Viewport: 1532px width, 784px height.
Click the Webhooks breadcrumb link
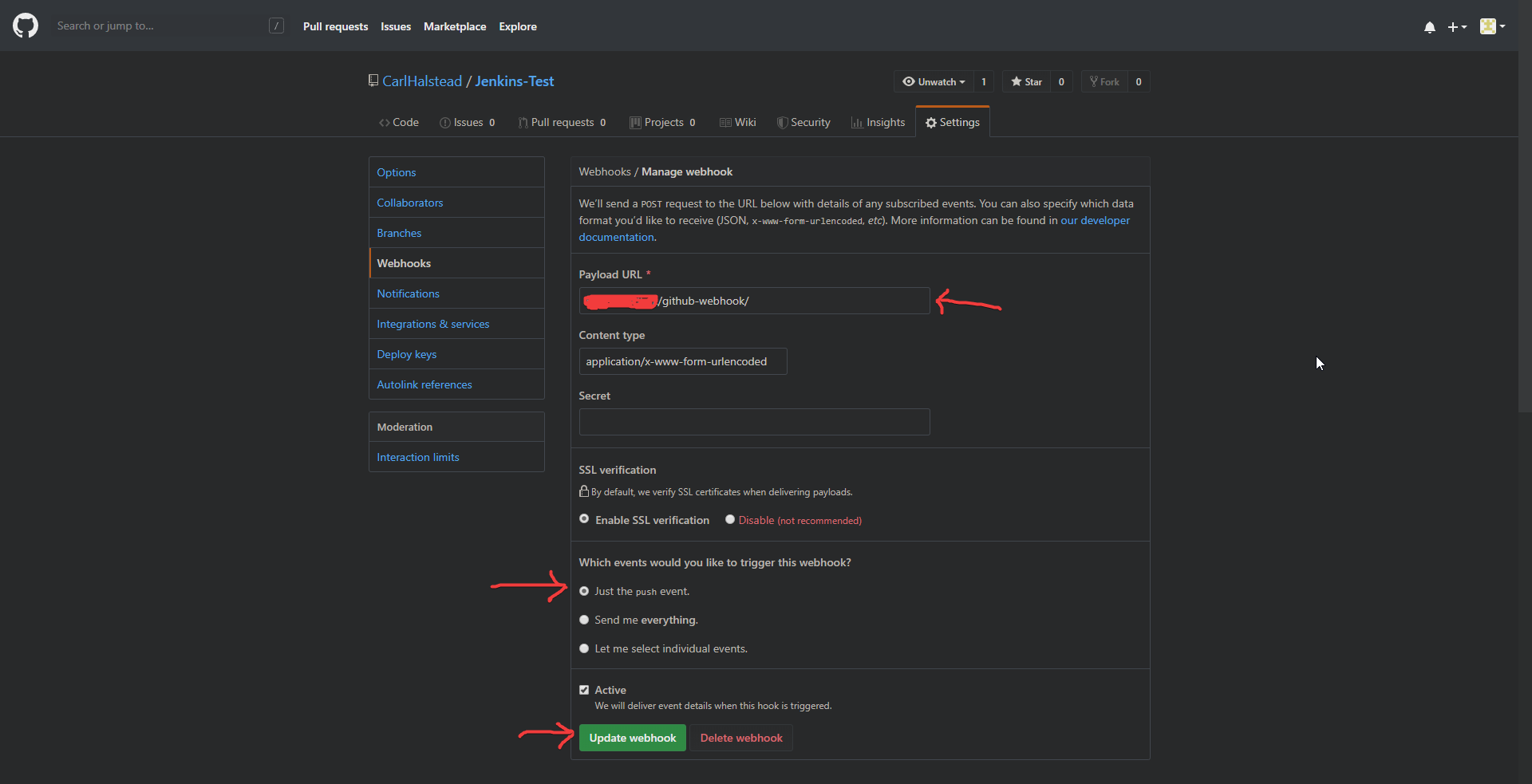coord(604,171)
